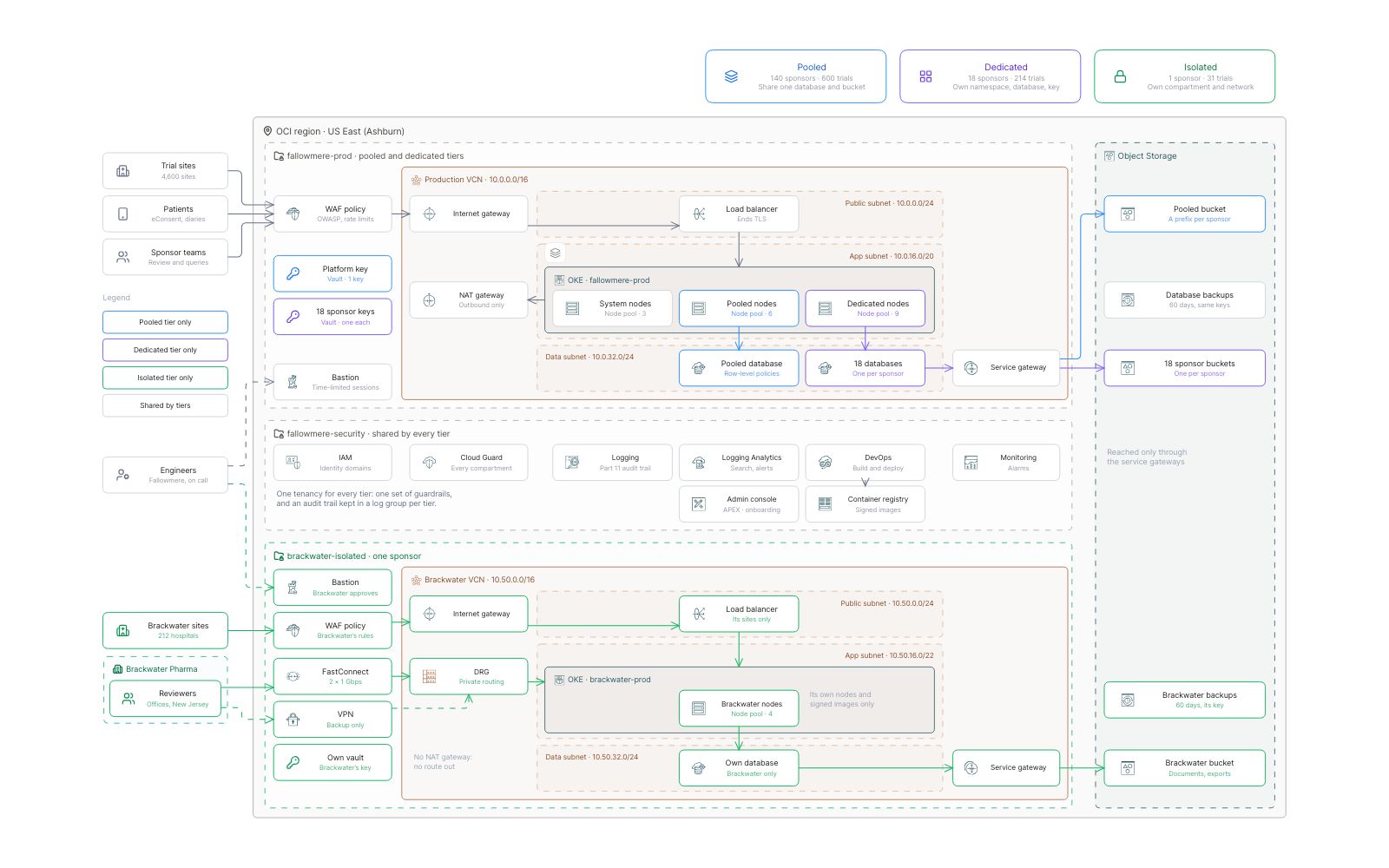Click the 'brackwater-isolated · one sponsor' label

point(354,556)
